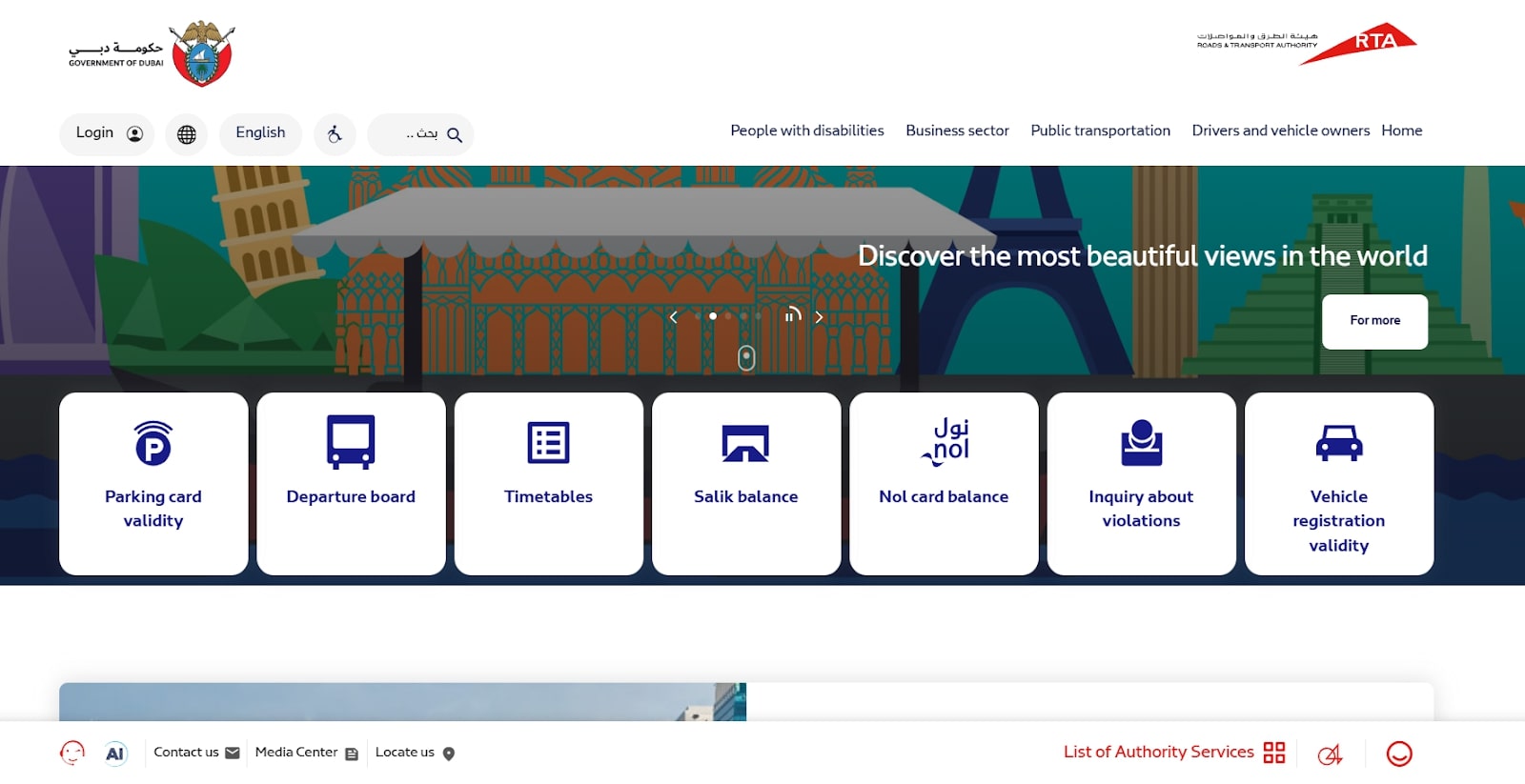Screen dimensions: 1525x784
Task: Advance to the next banner slide
Action: point(819,317)
